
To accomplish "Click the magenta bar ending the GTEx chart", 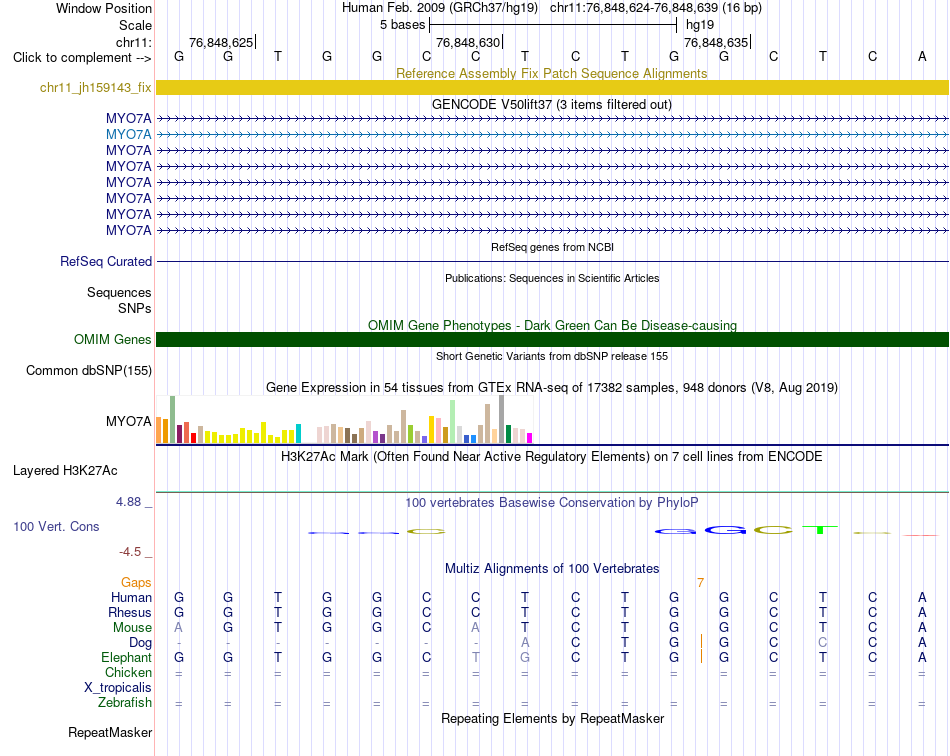I will 529,438.
